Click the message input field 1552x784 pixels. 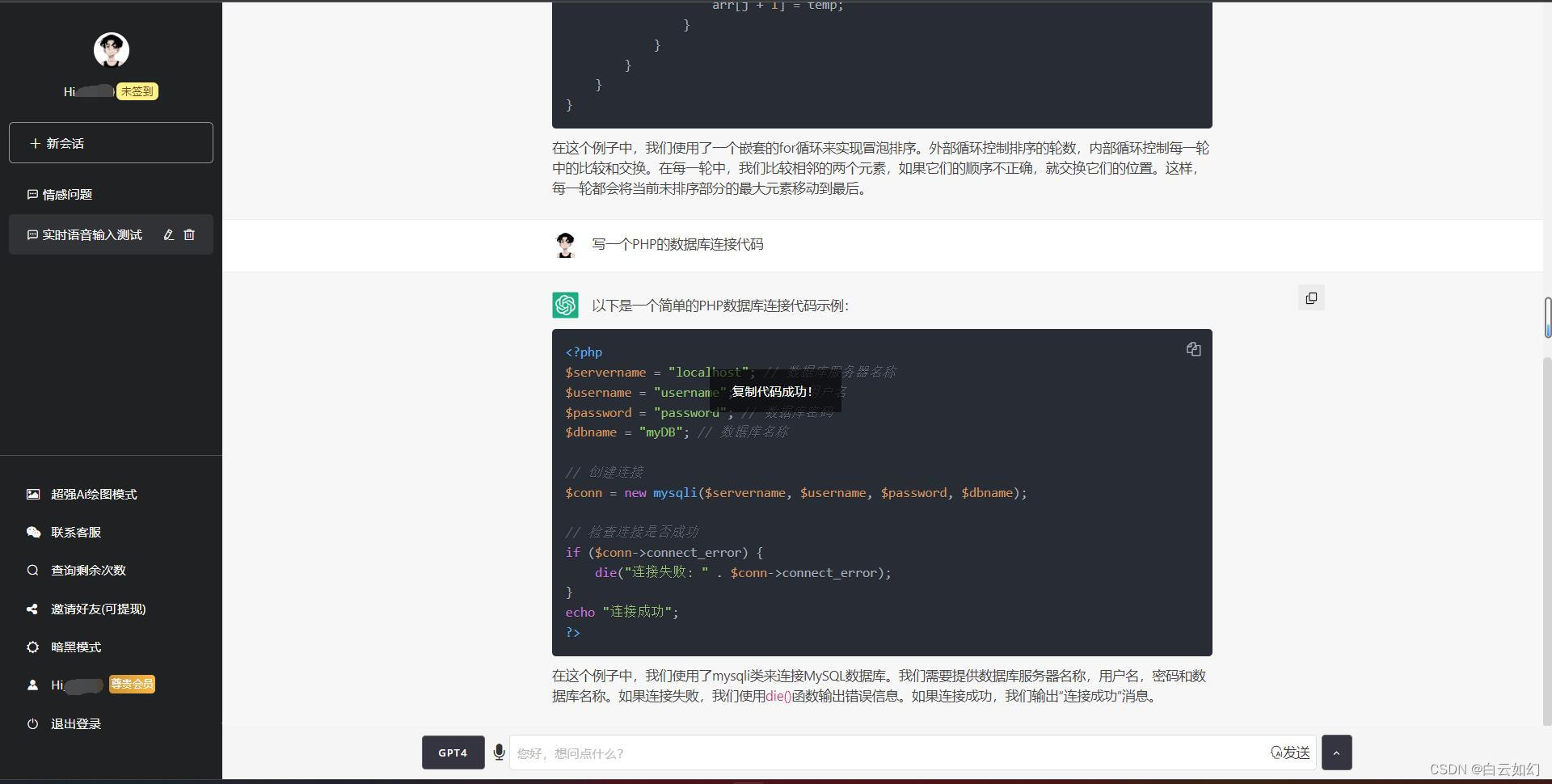tap(808, 752)
